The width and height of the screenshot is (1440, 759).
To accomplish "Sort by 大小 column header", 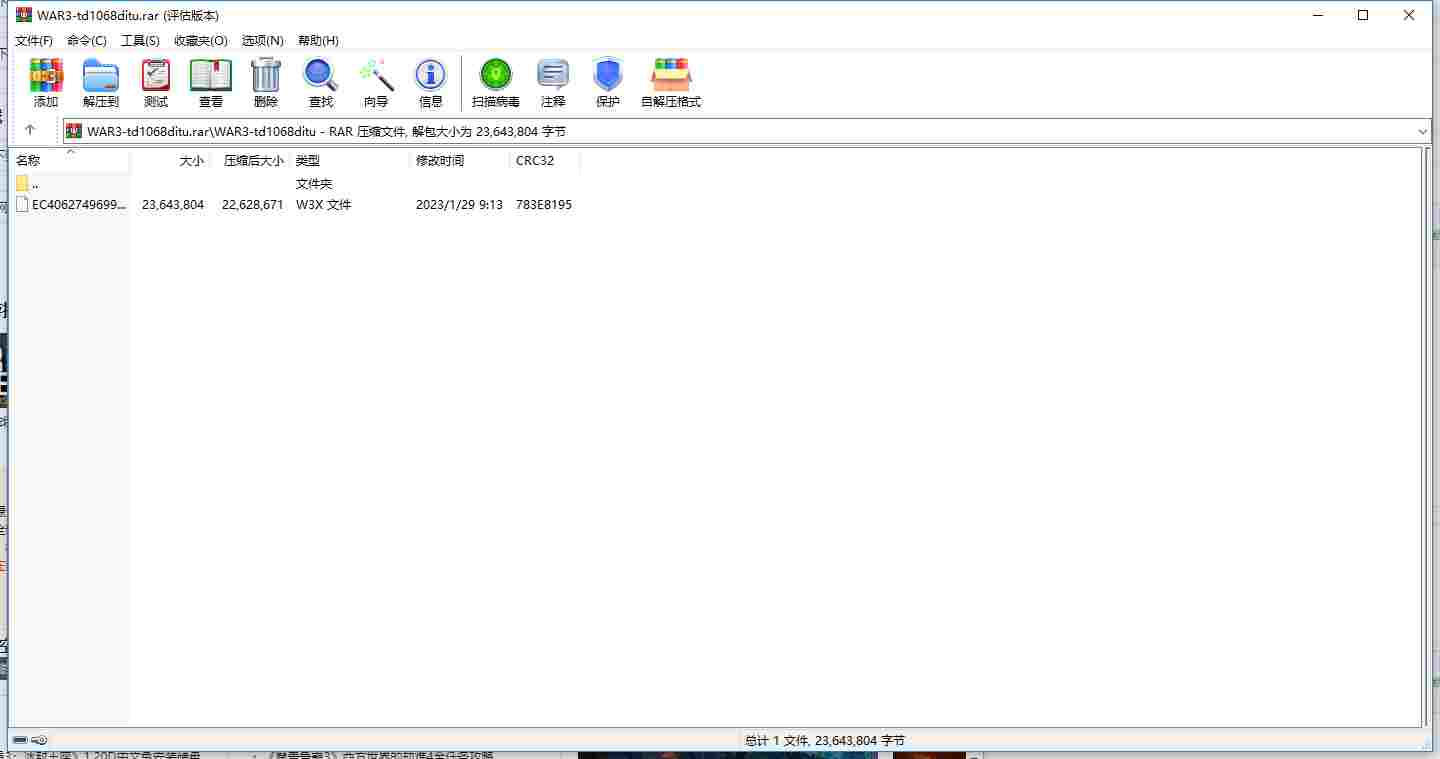I will (x=170, y=160).
